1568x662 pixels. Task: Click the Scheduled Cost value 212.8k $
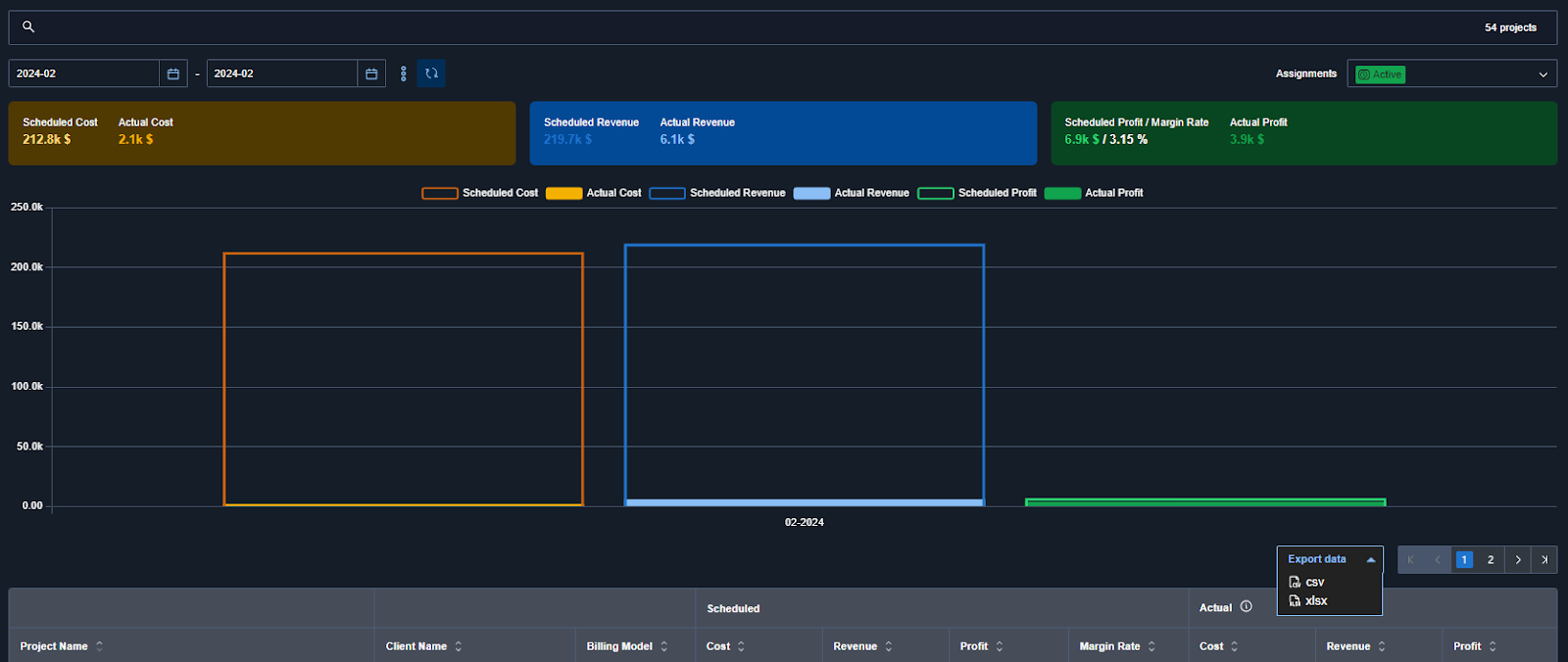pos(47,139)
